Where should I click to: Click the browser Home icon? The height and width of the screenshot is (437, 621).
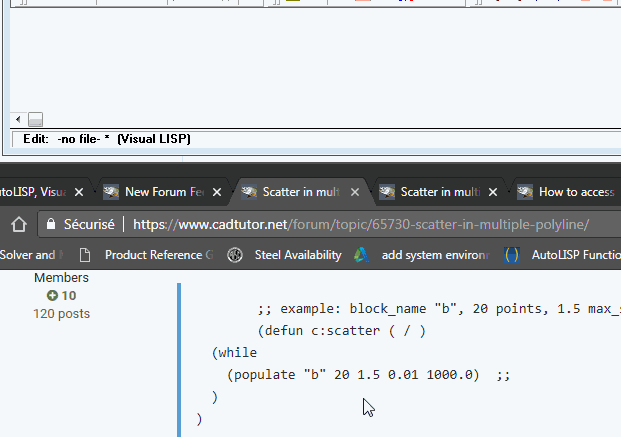[19, 225]
